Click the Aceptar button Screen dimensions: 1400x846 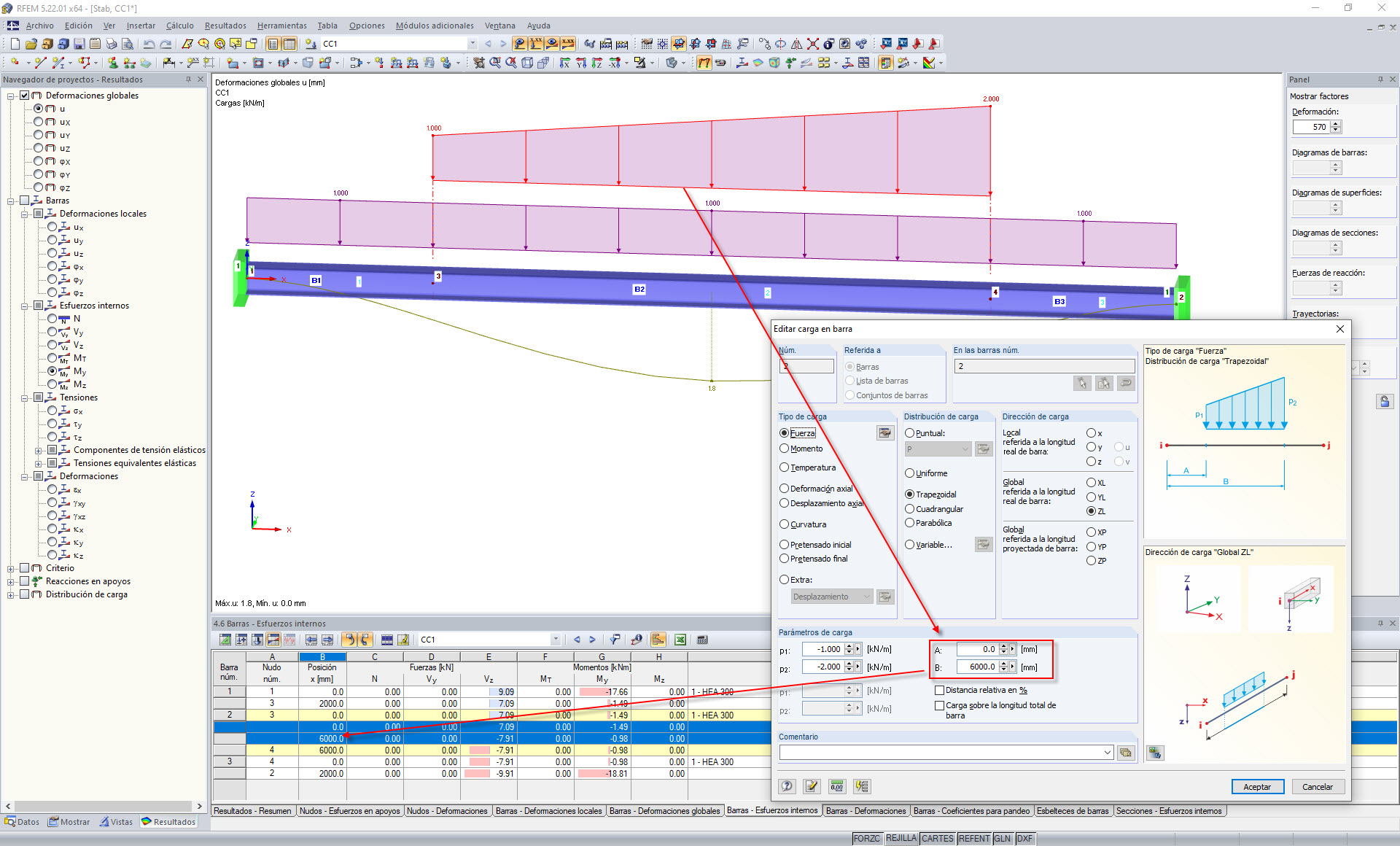click(x=1257, y=787)
